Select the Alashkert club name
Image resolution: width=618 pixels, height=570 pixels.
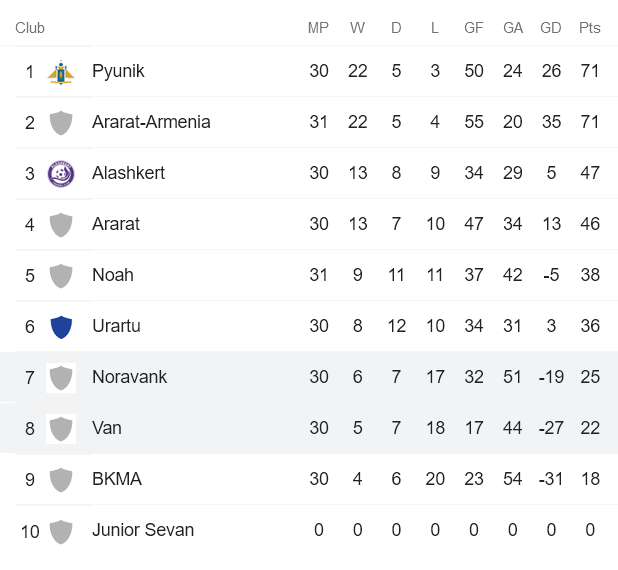pyautogui.click(x=128, y=173)
